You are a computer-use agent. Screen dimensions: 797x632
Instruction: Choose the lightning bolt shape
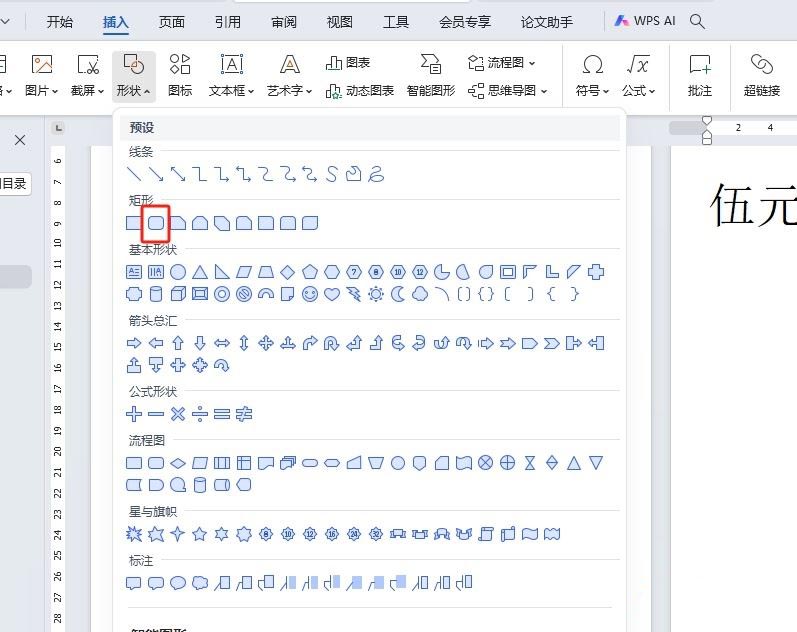coord(354,294)
